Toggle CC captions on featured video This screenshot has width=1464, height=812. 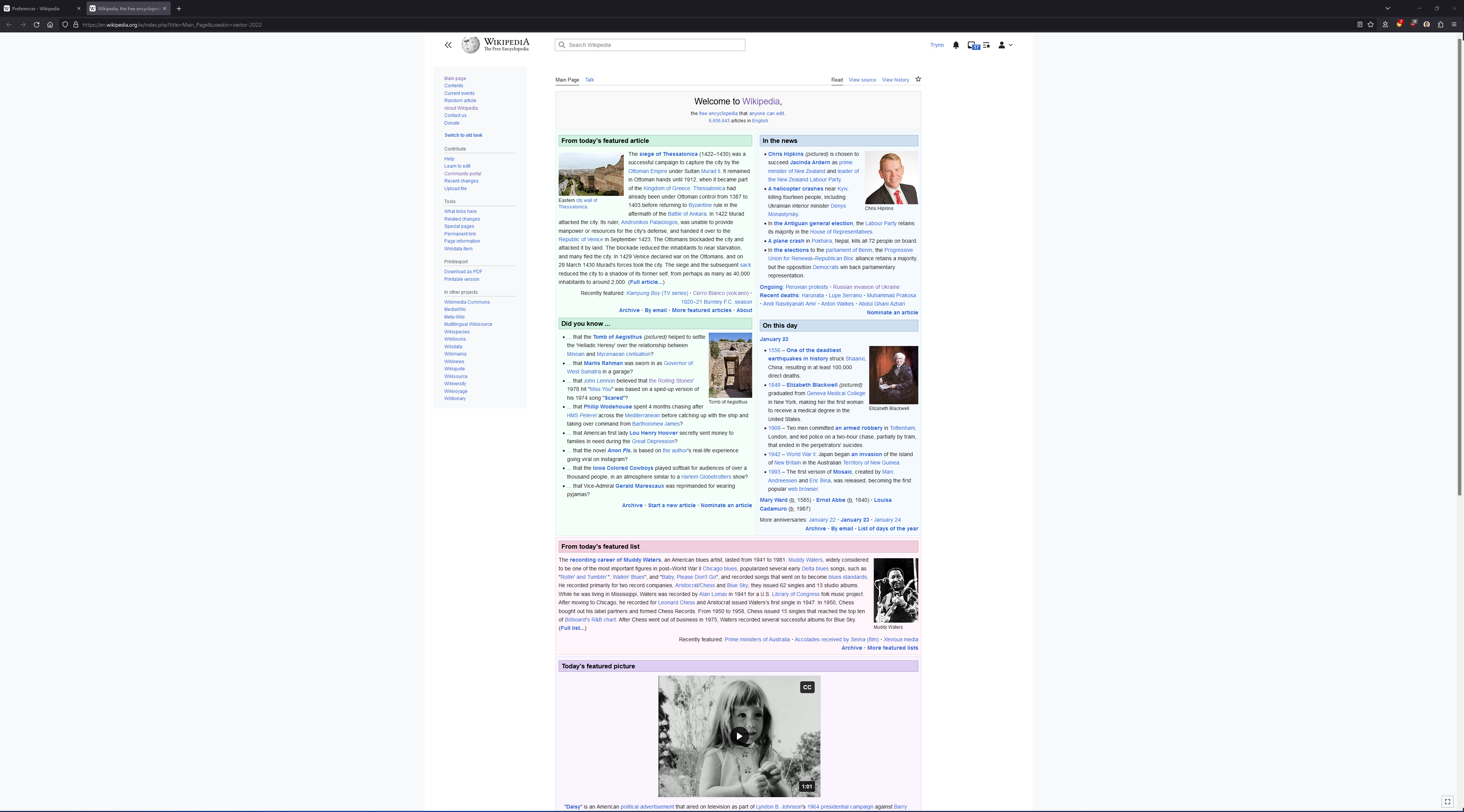807,687
